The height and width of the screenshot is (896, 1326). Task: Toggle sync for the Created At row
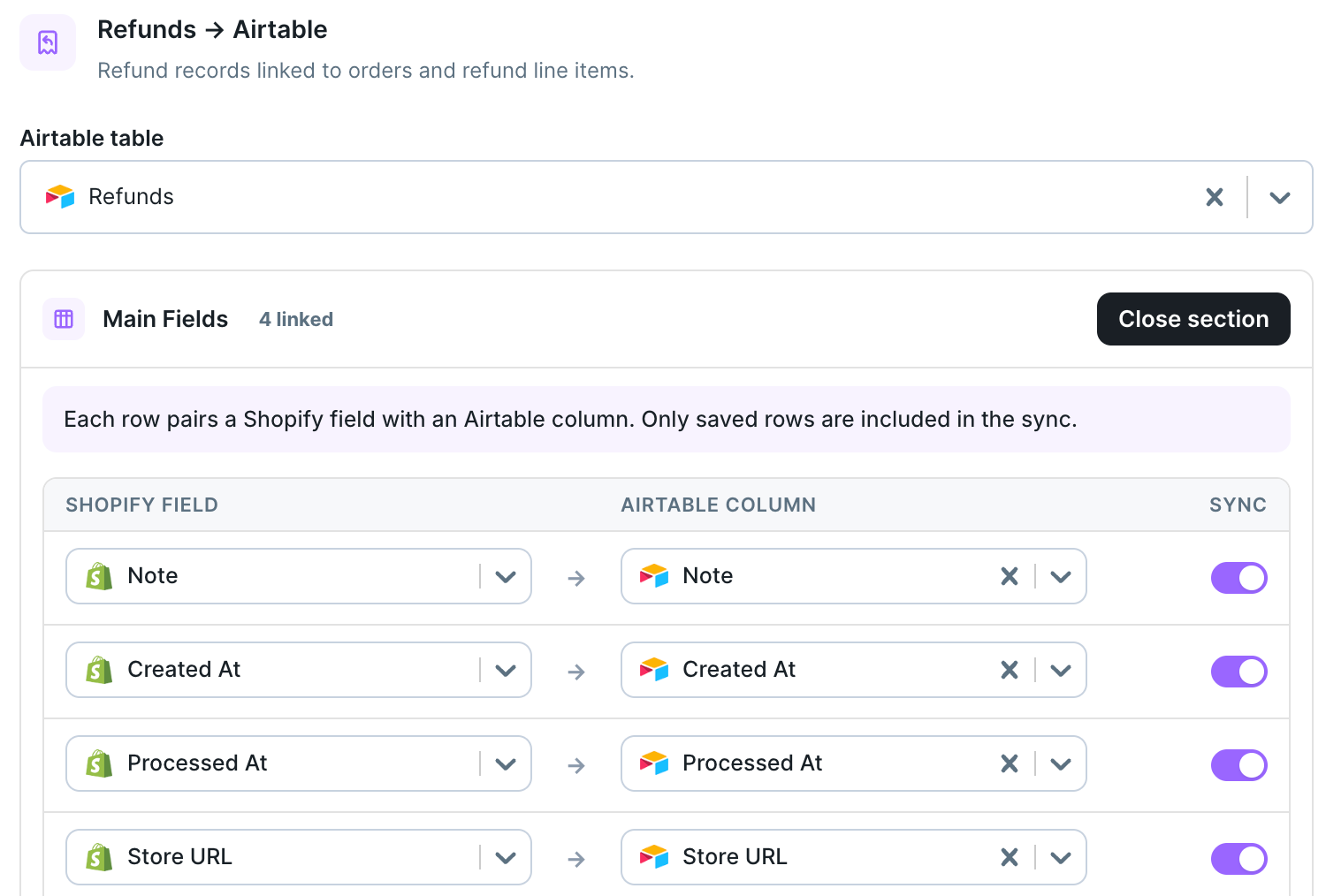tap(1238, 672)
